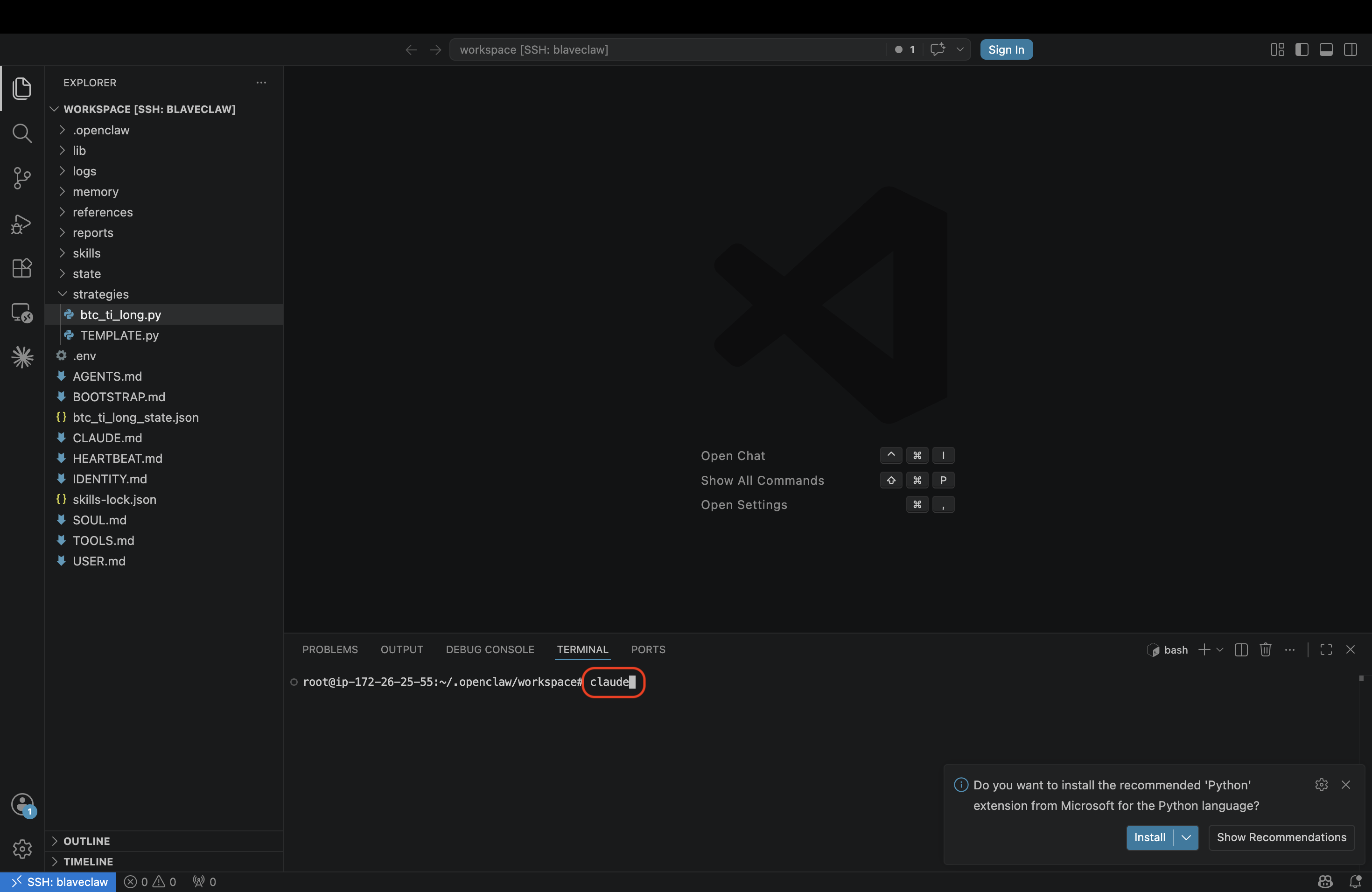
Task: Click the Copilot status bar icon
Action: 1325,882
